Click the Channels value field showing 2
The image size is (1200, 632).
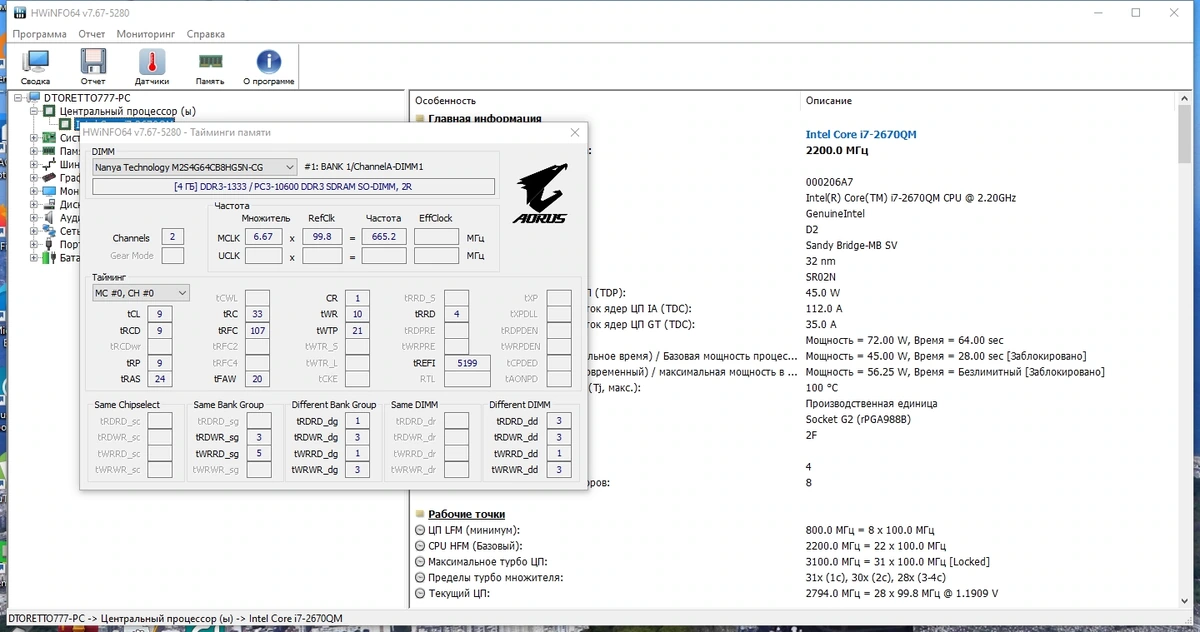click(x=173, y=238)
